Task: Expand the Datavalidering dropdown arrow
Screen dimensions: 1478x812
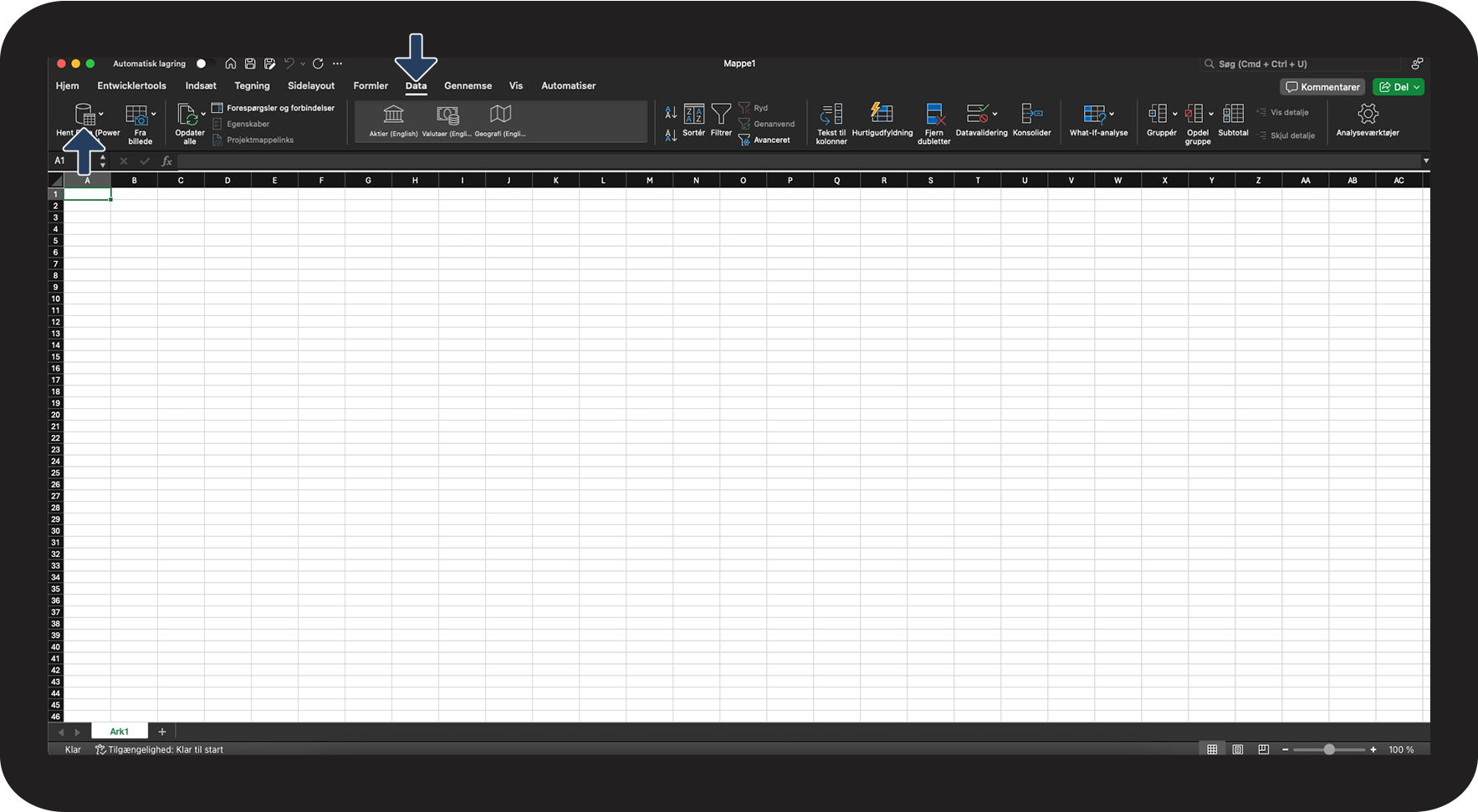Action: (995, 114)
